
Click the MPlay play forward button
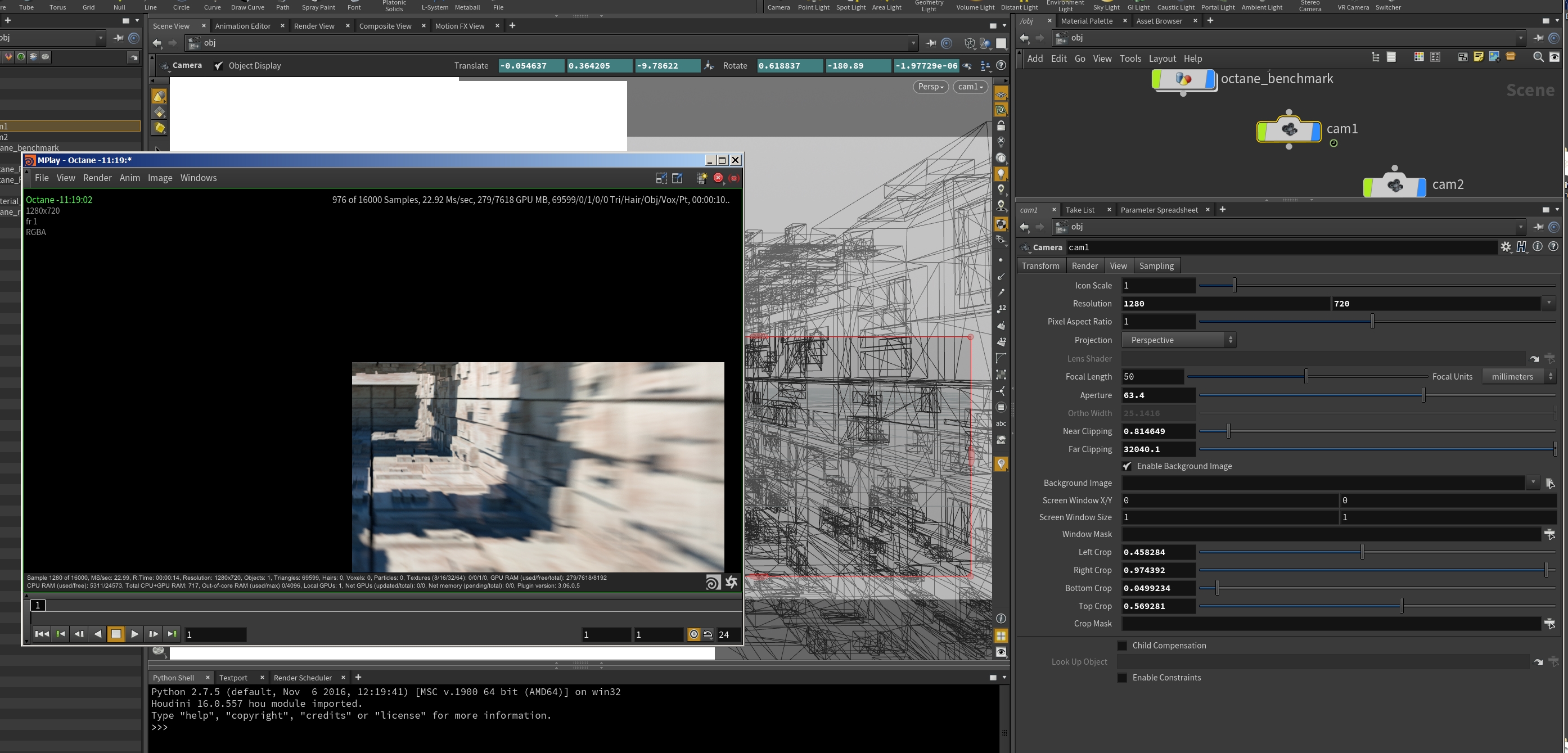(x=134, y=634)
